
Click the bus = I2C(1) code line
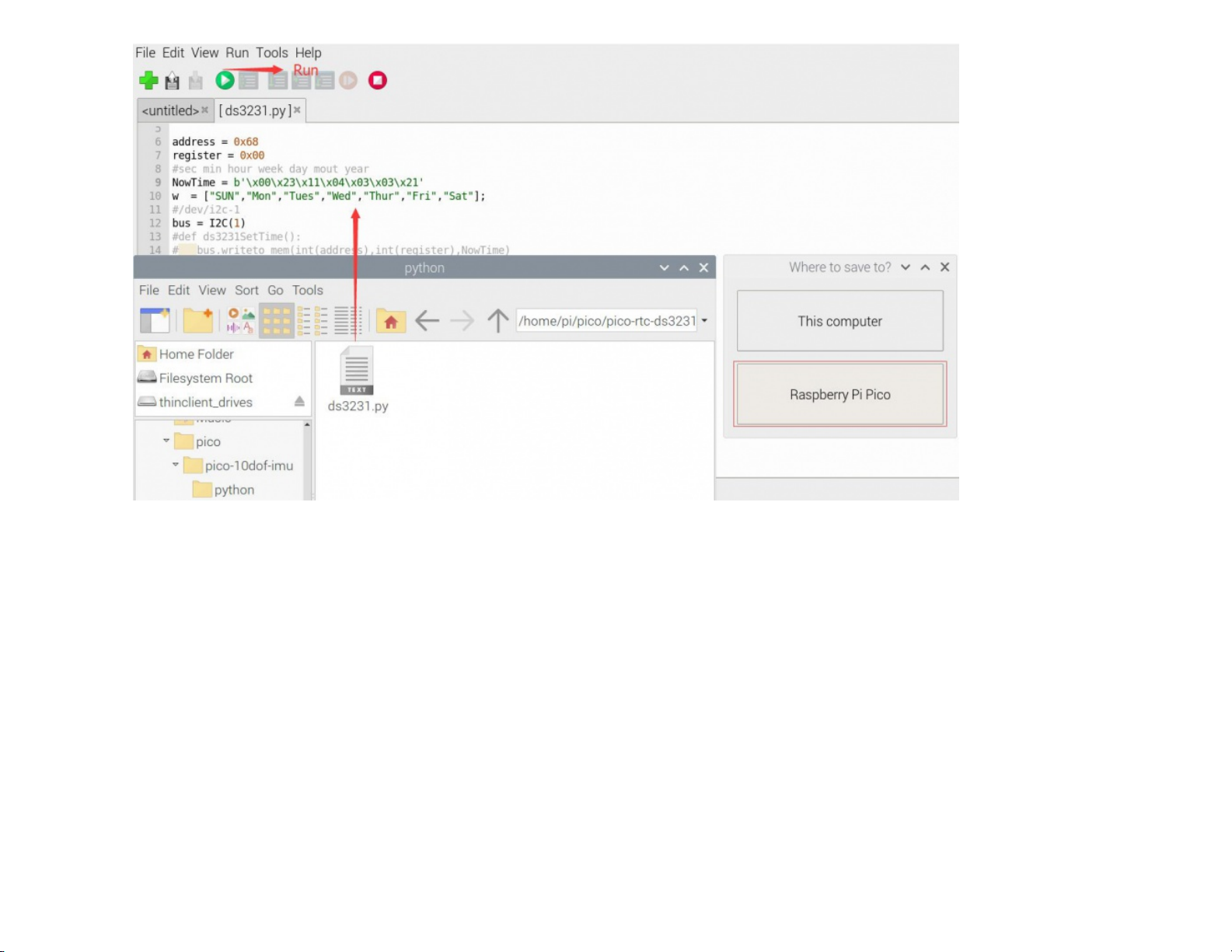(x=208, y=223)
